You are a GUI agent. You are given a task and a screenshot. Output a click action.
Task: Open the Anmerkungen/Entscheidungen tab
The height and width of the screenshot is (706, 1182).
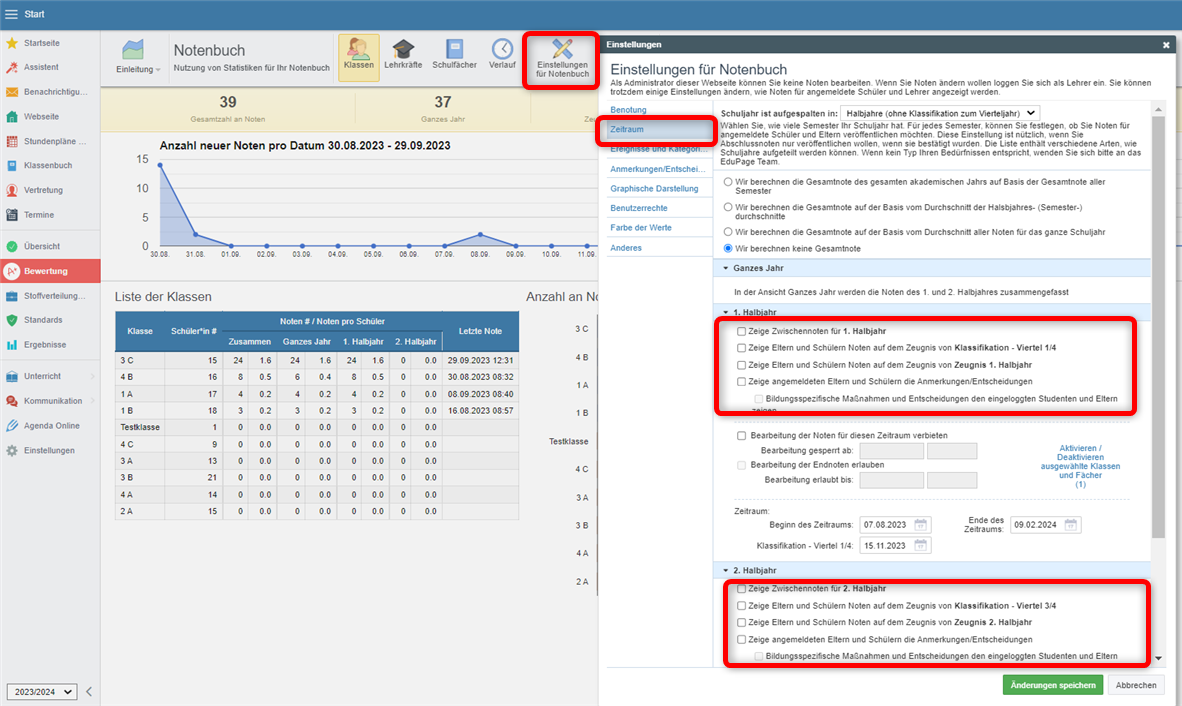click(x=659, y=169)
